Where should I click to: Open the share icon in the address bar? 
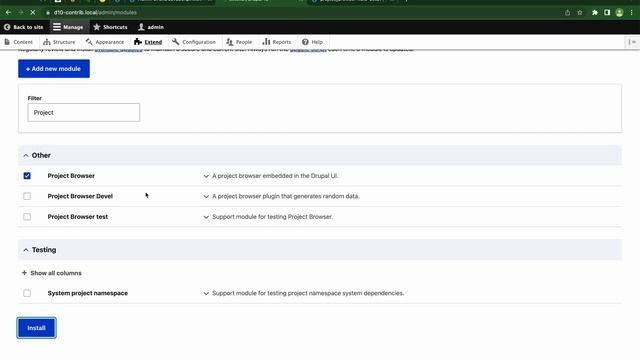tap(567, 13)
